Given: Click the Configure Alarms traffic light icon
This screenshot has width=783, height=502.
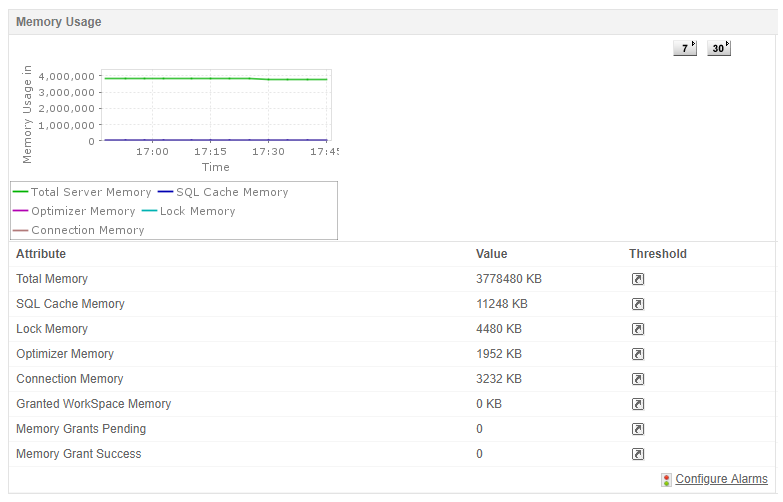Looking at the screenshot, I should [666, 480].
